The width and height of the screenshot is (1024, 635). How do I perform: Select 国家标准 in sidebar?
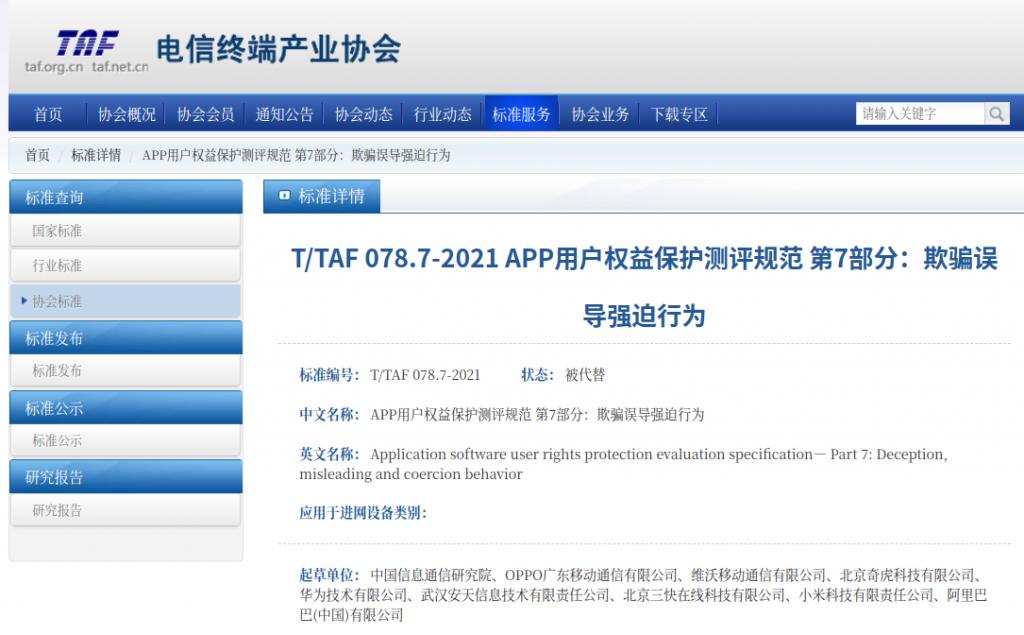coord(125,231)
